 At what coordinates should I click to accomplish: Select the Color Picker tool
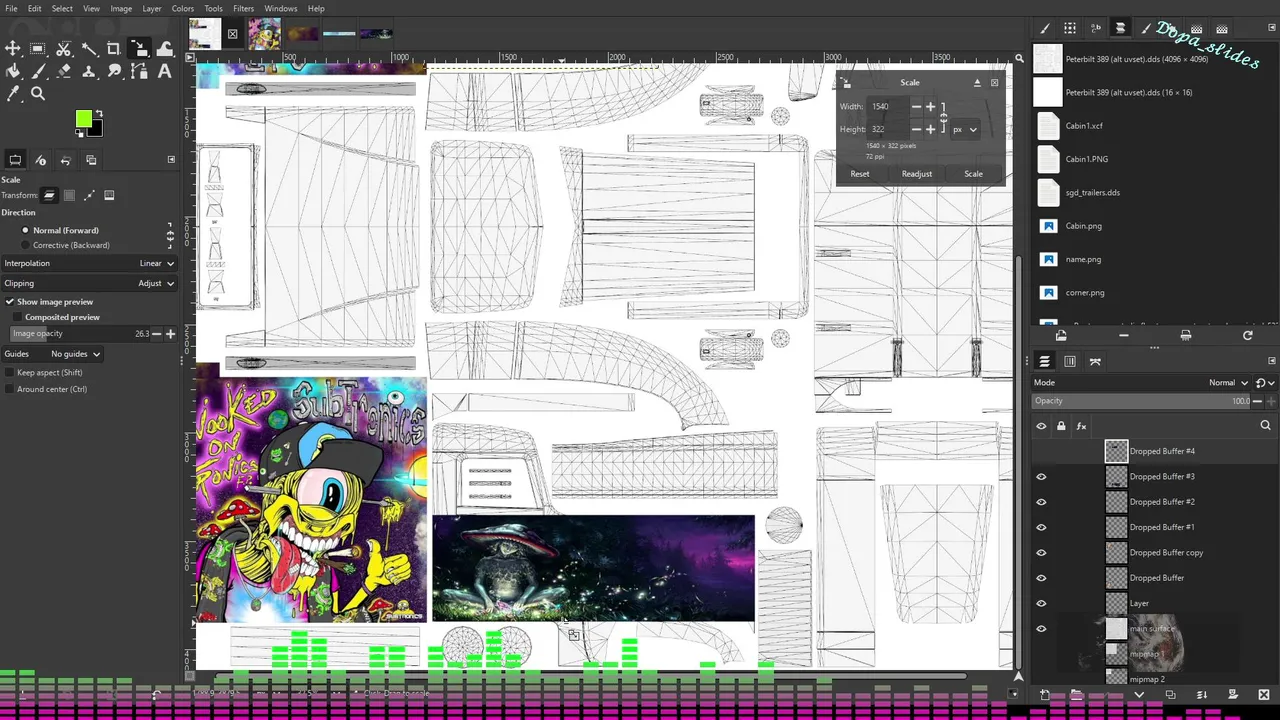pos(13,94)
